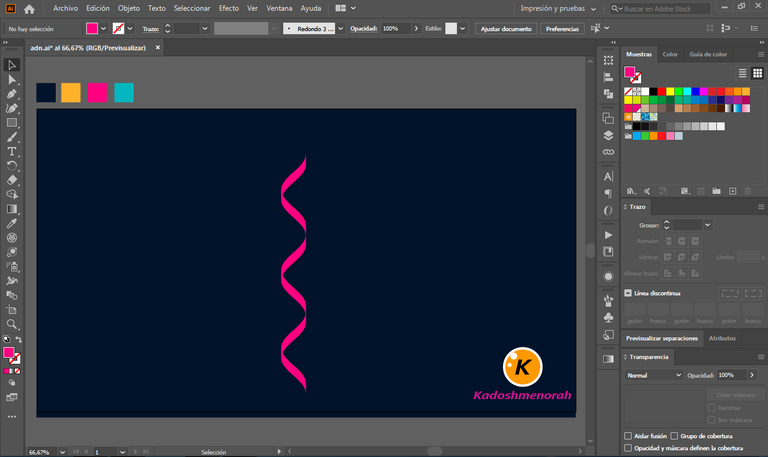
Task: Open the fill color dropdown in control bar
Action: [103, 28]
